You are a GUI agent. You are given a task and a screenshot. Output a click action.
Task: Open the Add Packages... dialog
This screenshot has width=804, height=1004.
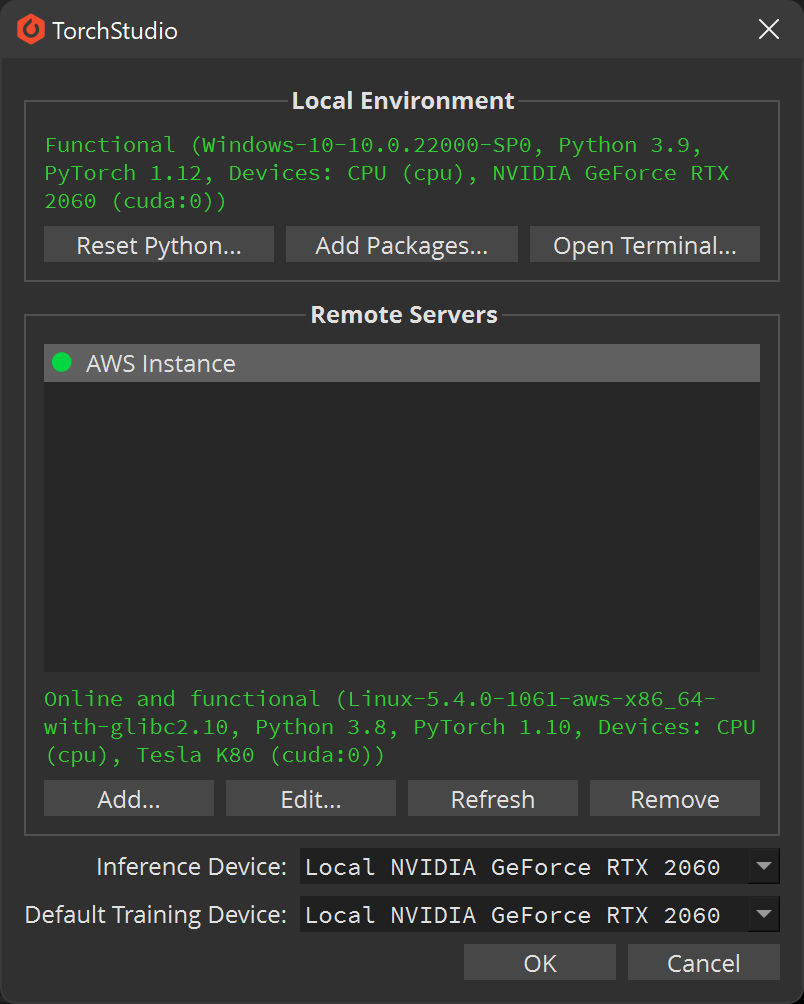pyautogui.click(x=401, y=244)
